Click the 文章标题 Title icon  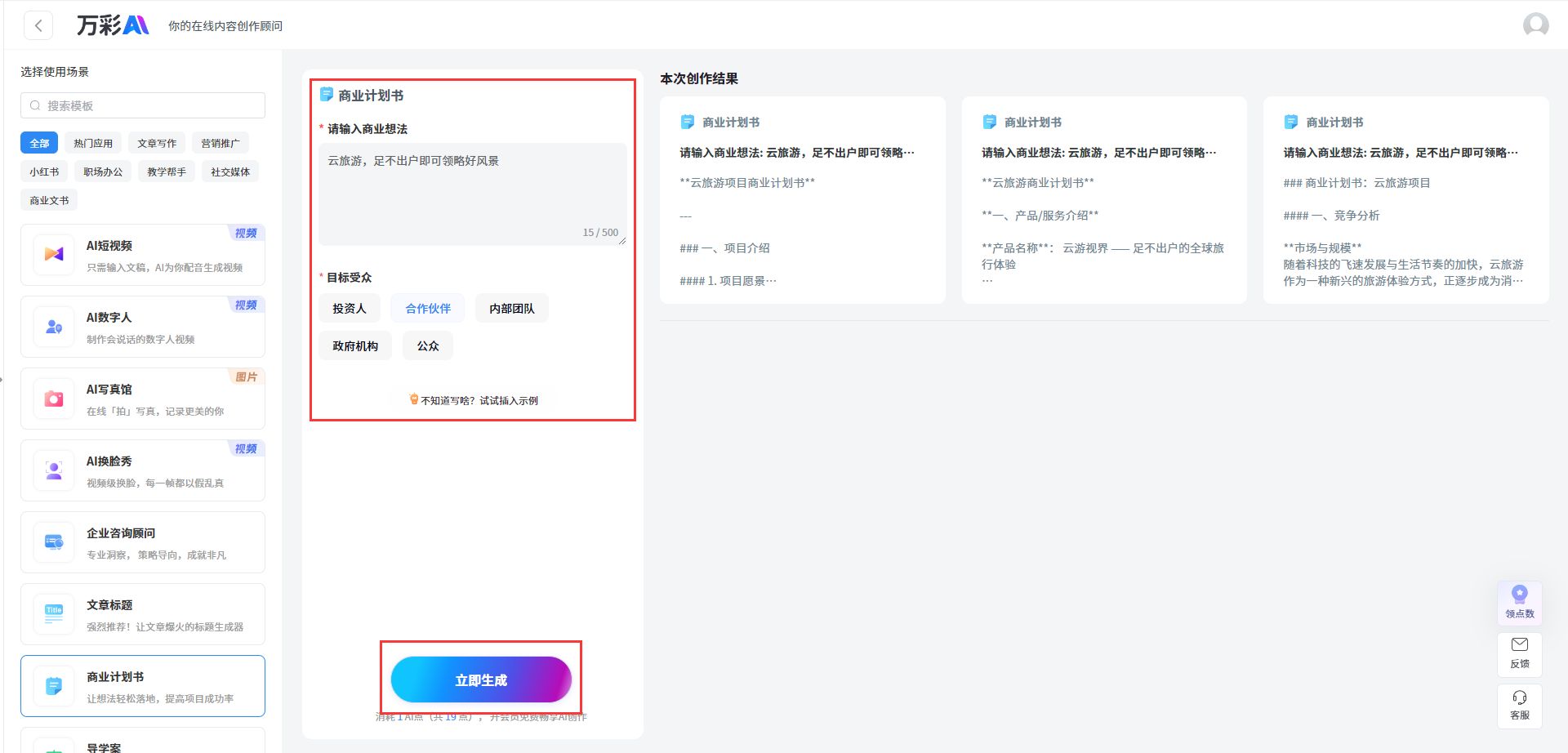(x=54, y=613)
